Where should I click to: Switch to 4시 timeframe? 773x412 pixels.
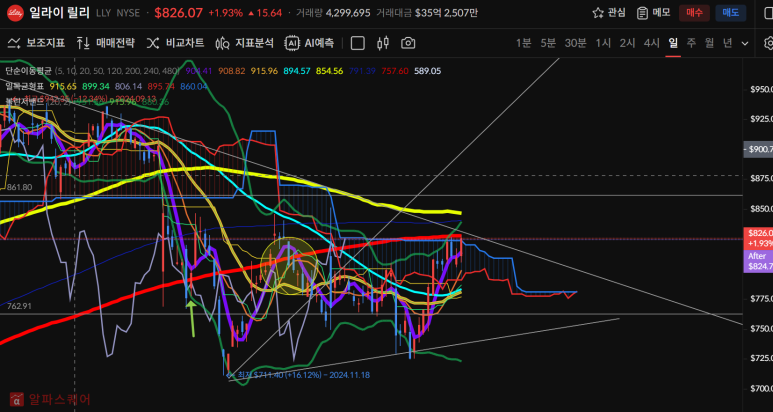tap(651, 43)
